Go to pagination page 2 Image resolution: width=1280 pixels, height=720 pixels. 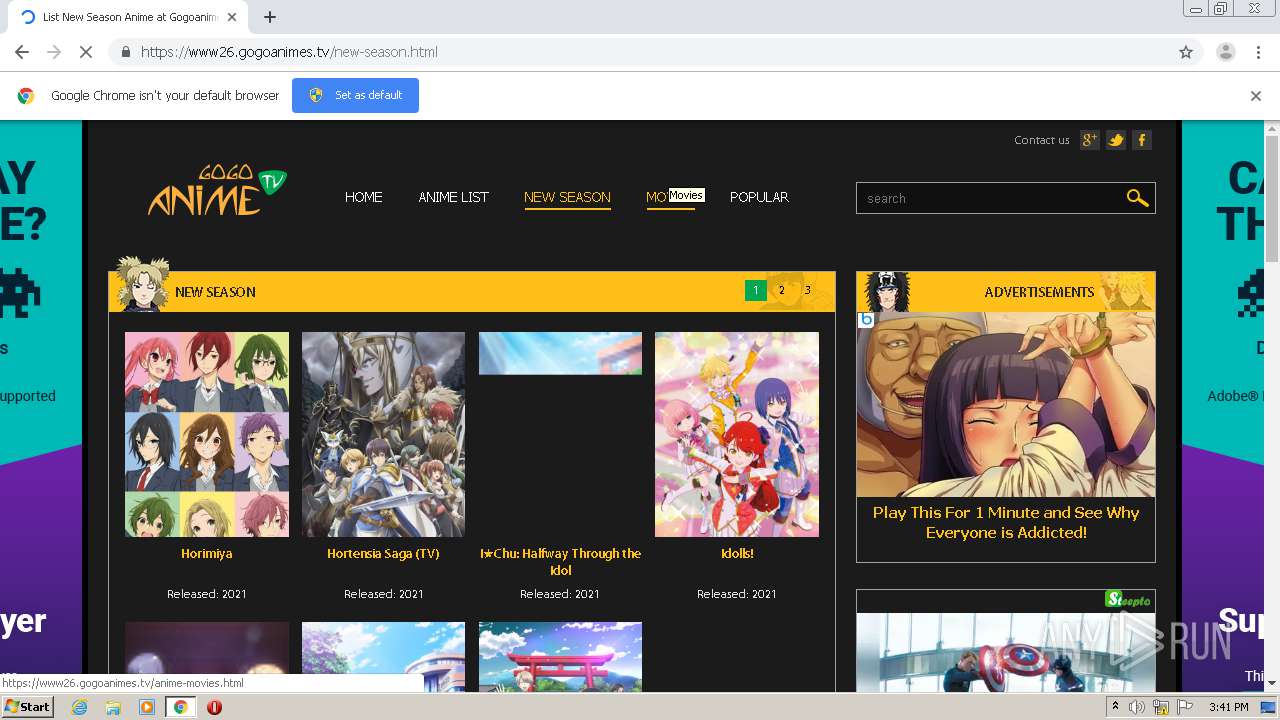point(782,291)
